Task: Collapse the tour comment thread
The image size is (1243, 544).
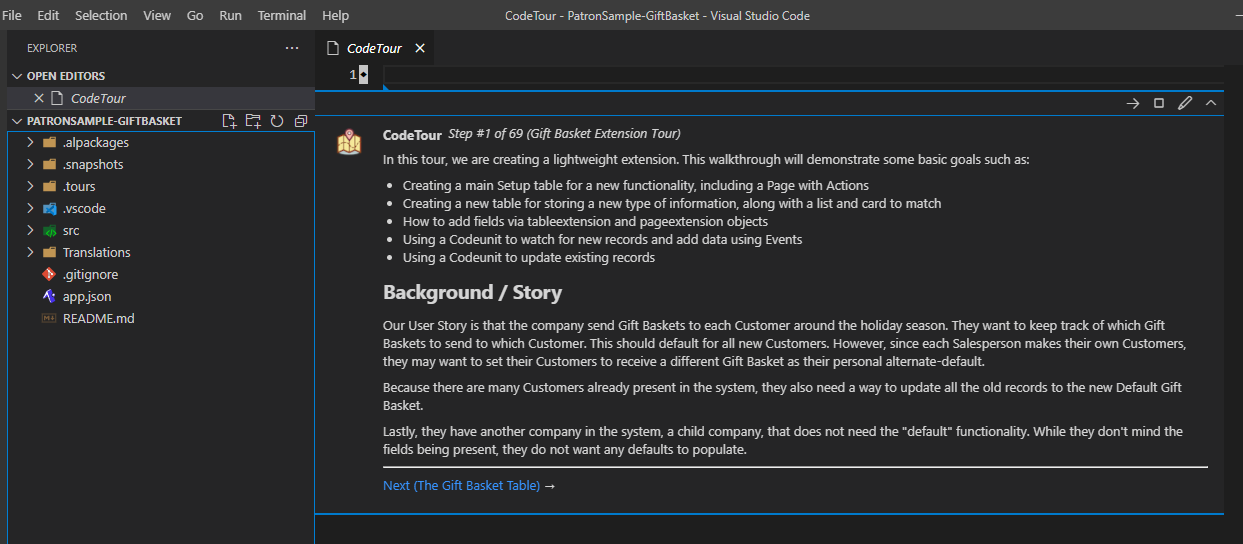Action: [x=1211, y=103]
